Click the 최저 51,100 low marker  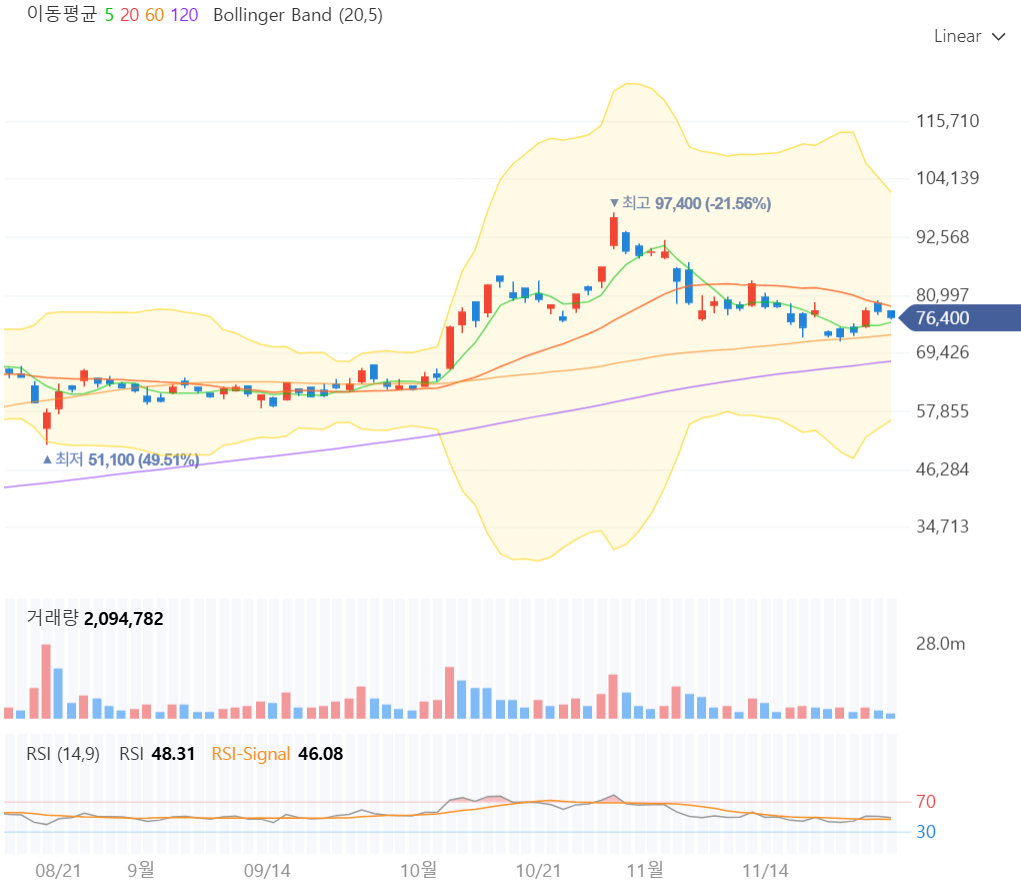tap(121, 460)
